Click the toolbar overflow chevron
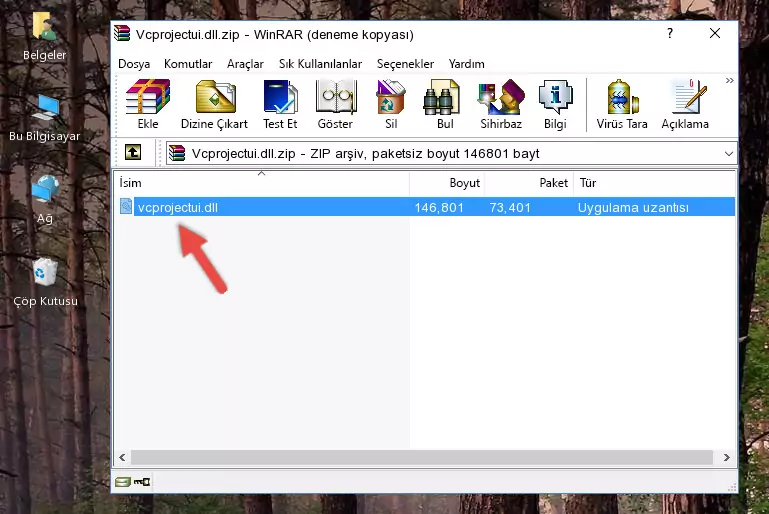Image resolution: width=769 pixels, height=514 pixels. (x=729, y=80)
